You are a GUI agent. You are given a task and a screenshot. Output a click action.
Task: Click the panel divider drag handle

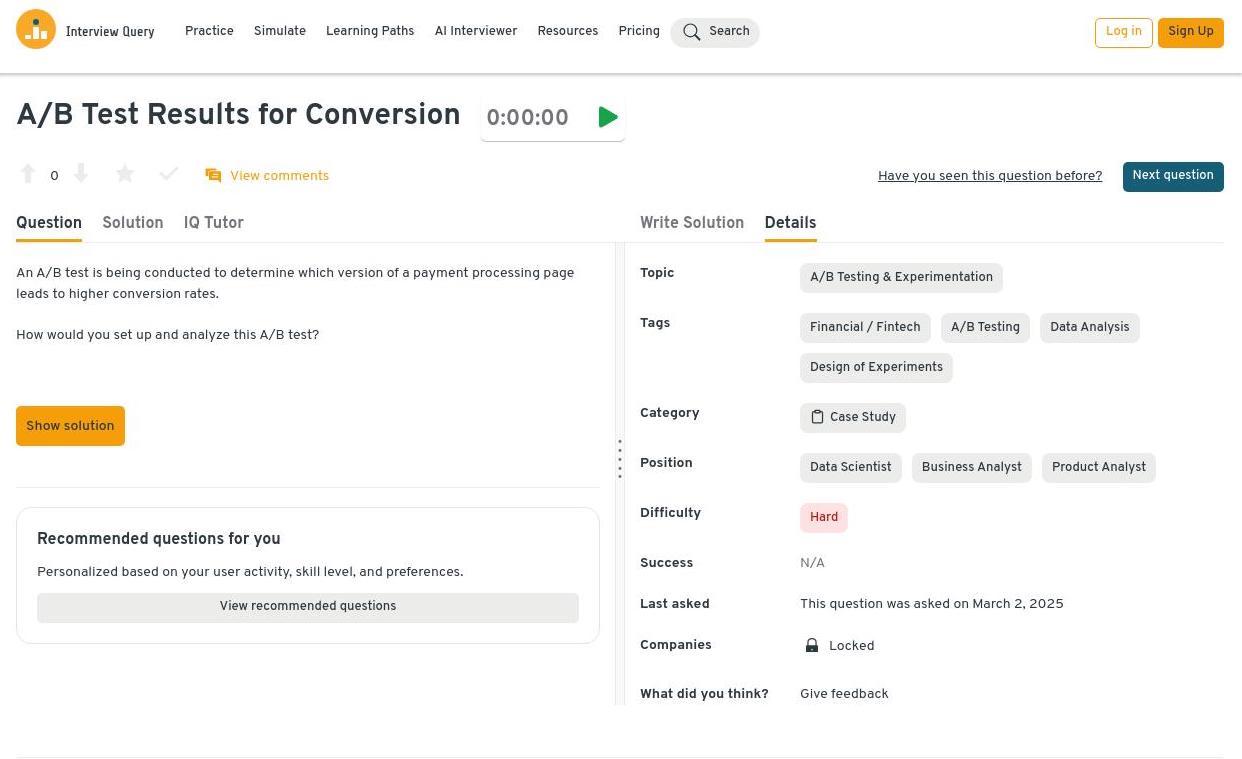[x=620, y=459]
